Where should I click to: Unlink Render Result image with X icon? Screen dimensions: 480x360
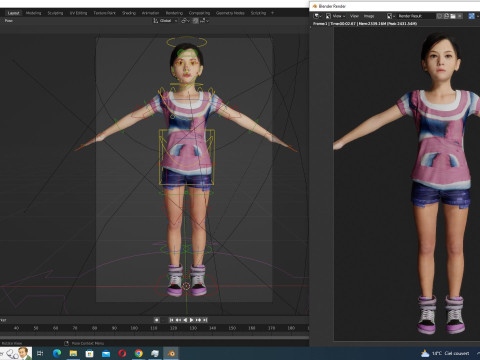point(460,16)
